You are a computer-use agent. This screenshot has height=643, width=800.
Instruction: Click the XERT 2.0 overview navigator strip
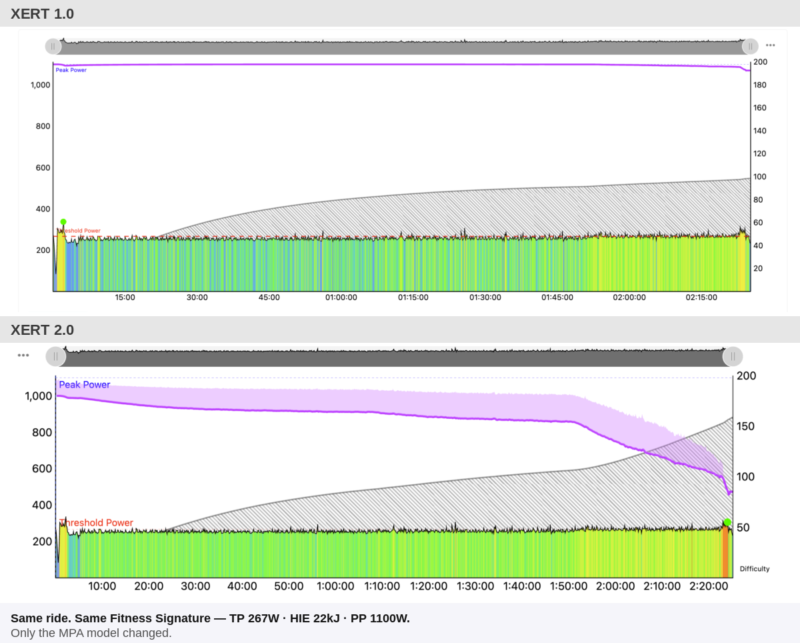(394, 357)
